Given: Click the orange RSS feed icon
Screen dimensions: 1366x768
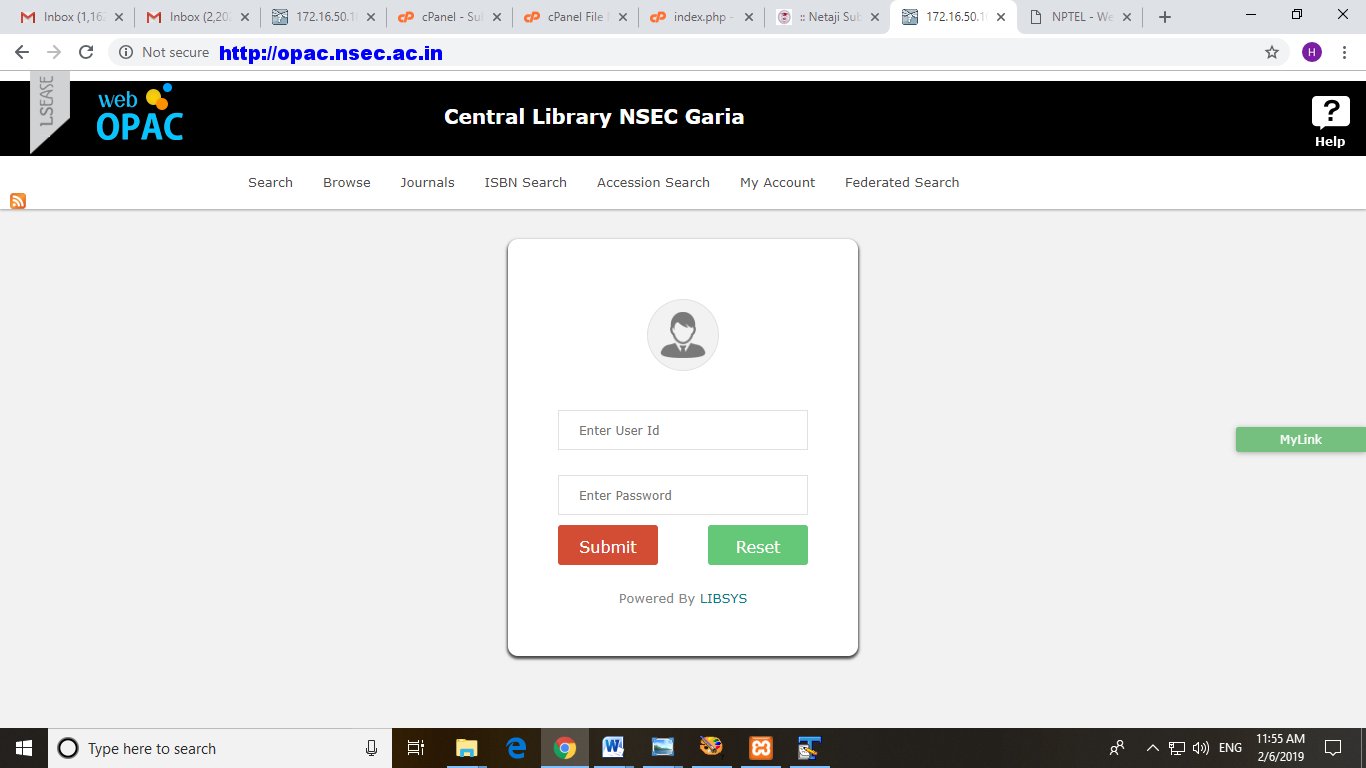Looking at the screenshot, I should [x=18, y=201].
